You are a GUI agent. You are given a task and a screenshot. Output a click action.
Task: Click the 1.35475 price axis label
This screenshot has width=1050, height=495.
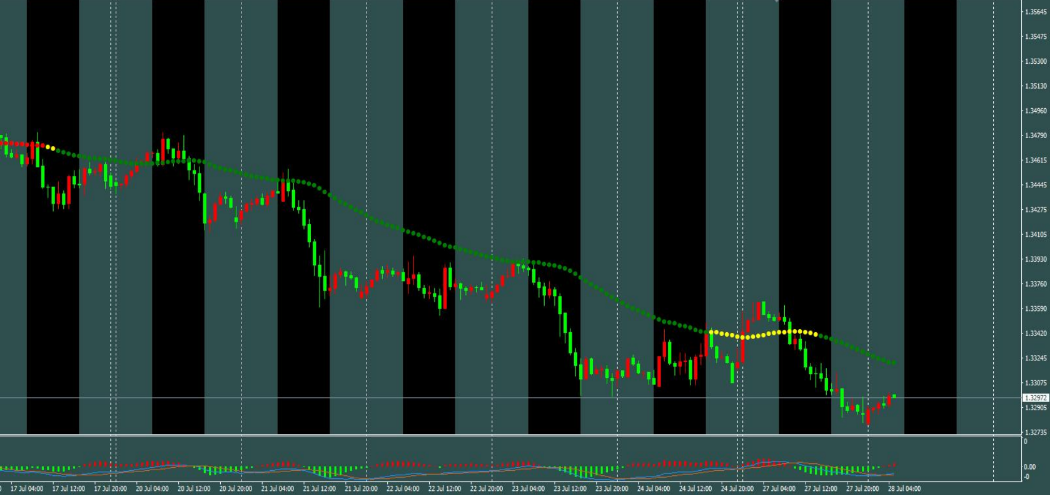click(1036, 36)
